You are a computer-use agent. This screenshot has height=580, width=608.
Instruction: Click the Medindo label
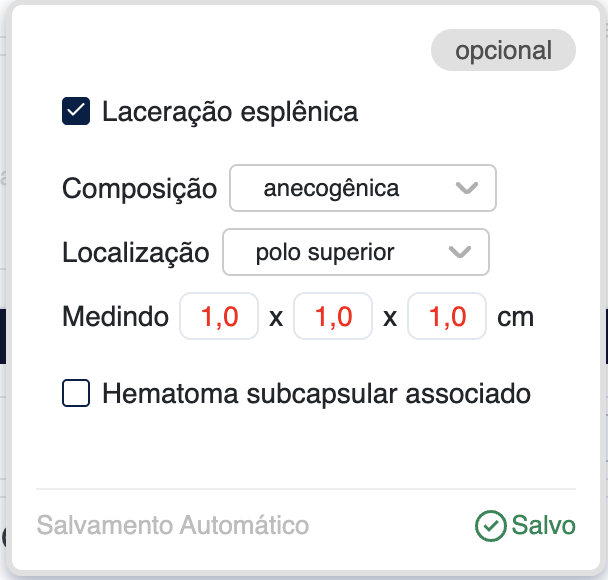coord(115,318)
